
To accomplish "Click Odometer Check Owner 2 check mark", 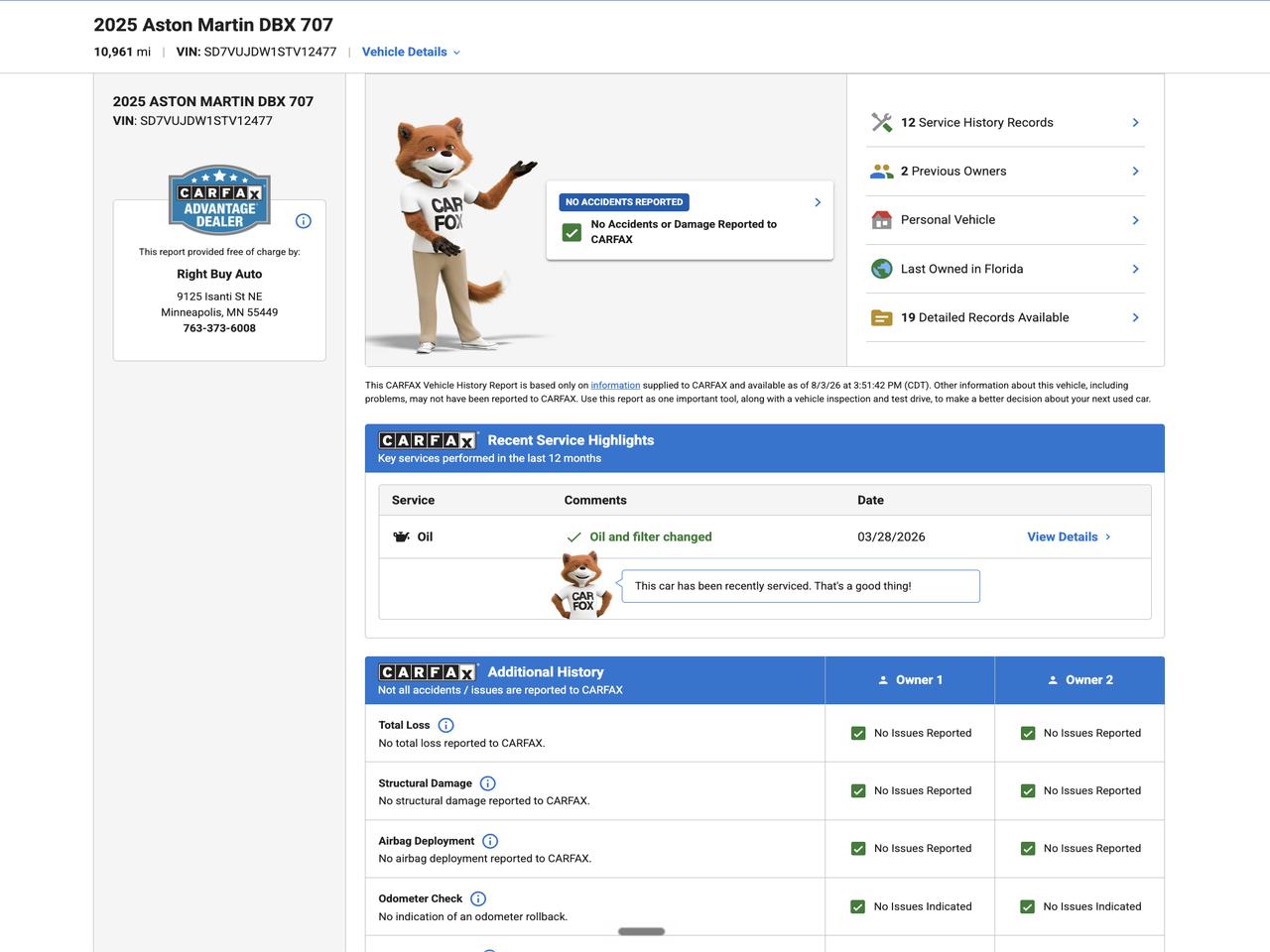I will pyautogui.click(x=1028, y=907).
